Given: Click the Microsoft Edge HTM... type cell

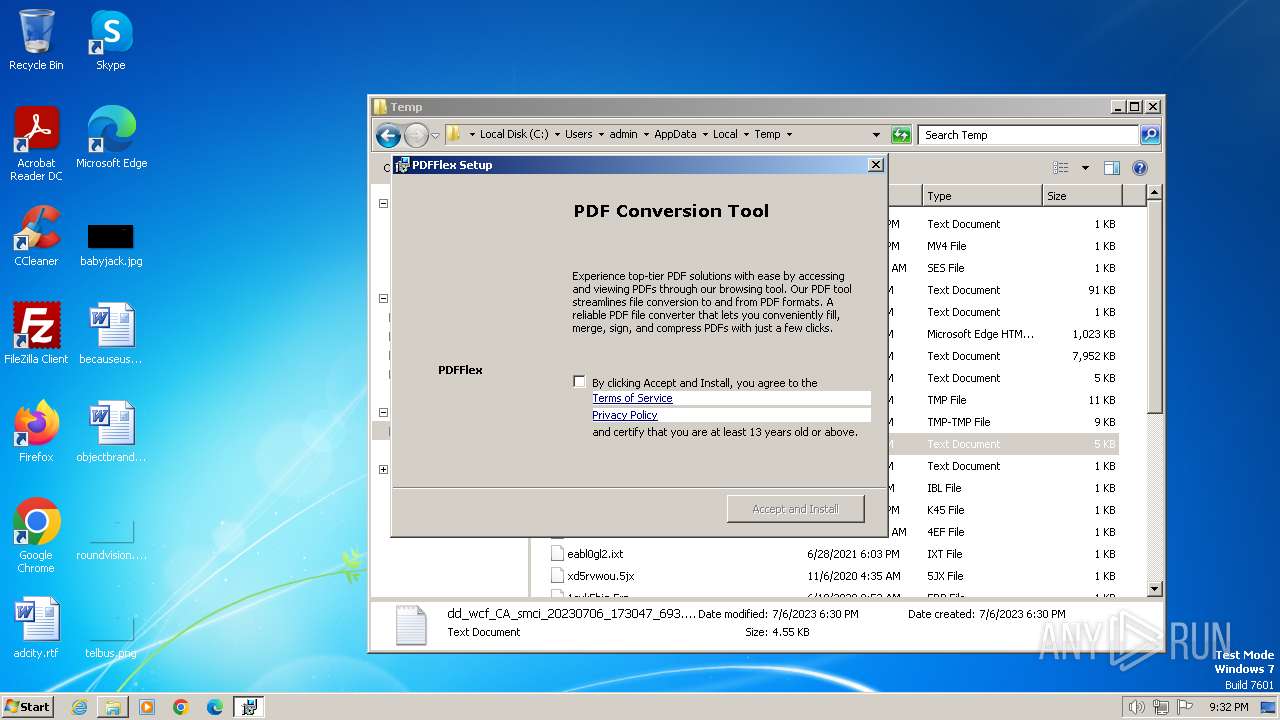Looking at the screenshot, I should point(980,334).
